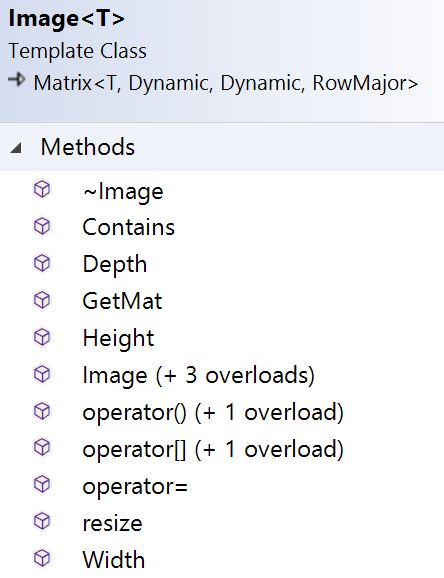Open the base class Matrix<T, Dynamic, Dynamic, RowMajor>
The image size is (444, 578).
coord(226,83)
